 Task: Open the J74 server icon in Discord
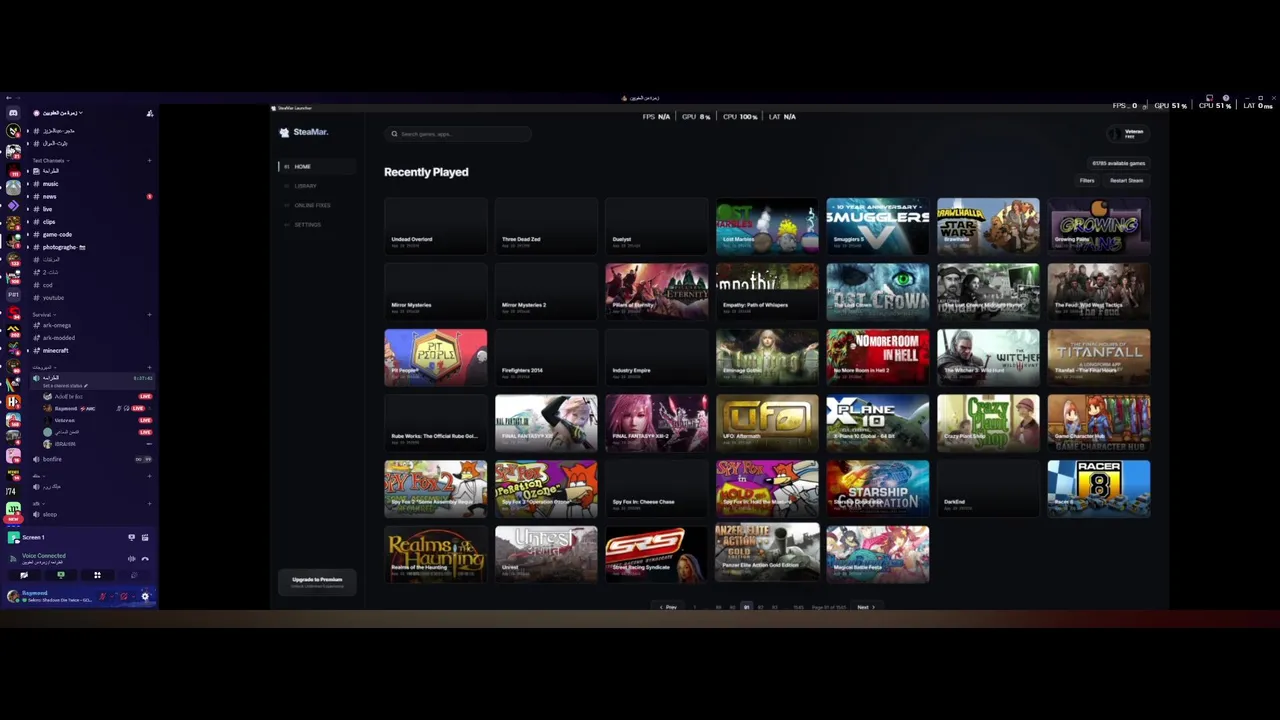click(11, 491)
